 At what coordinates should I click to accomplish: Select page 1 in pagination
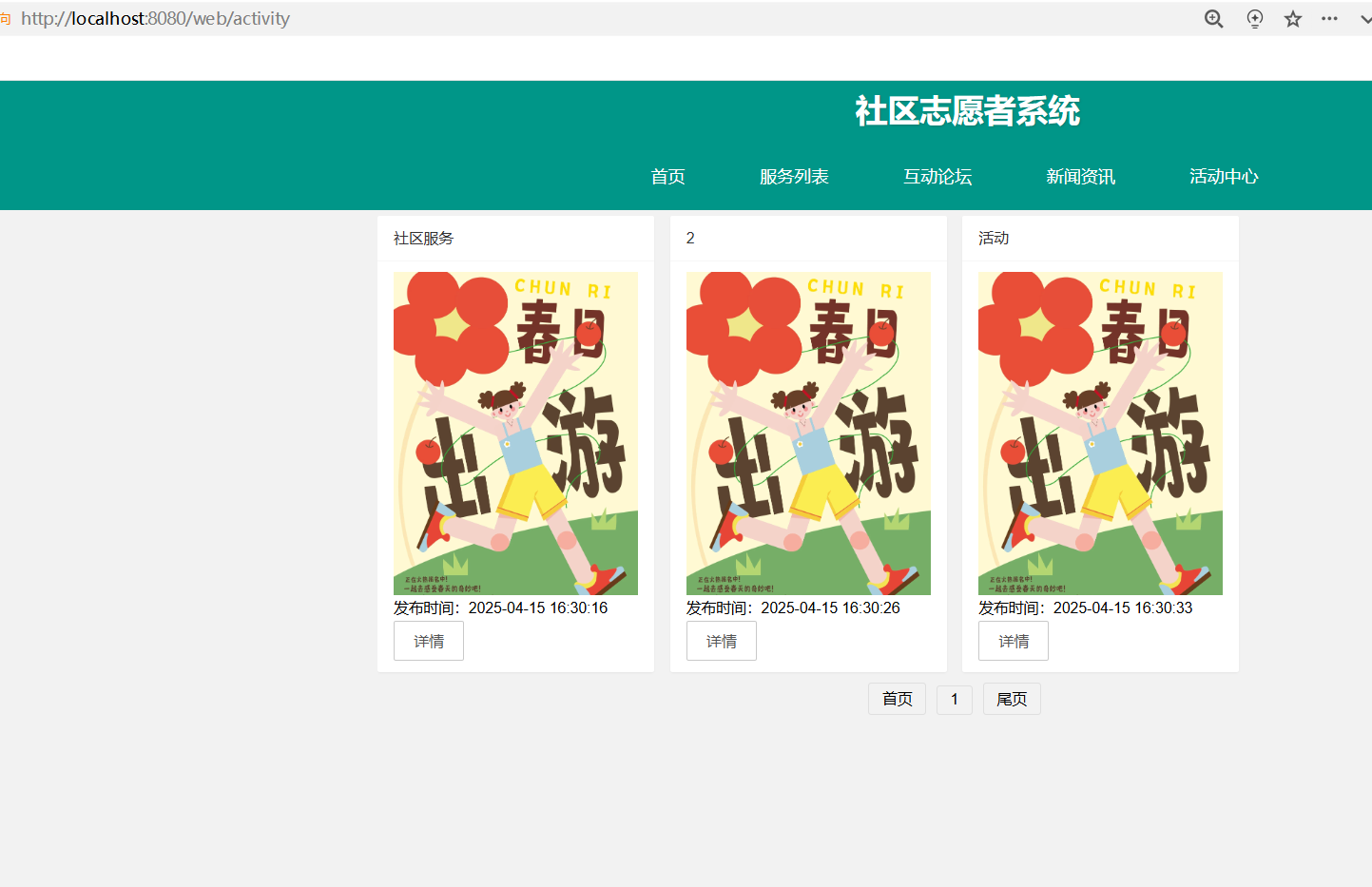(955, 699)
